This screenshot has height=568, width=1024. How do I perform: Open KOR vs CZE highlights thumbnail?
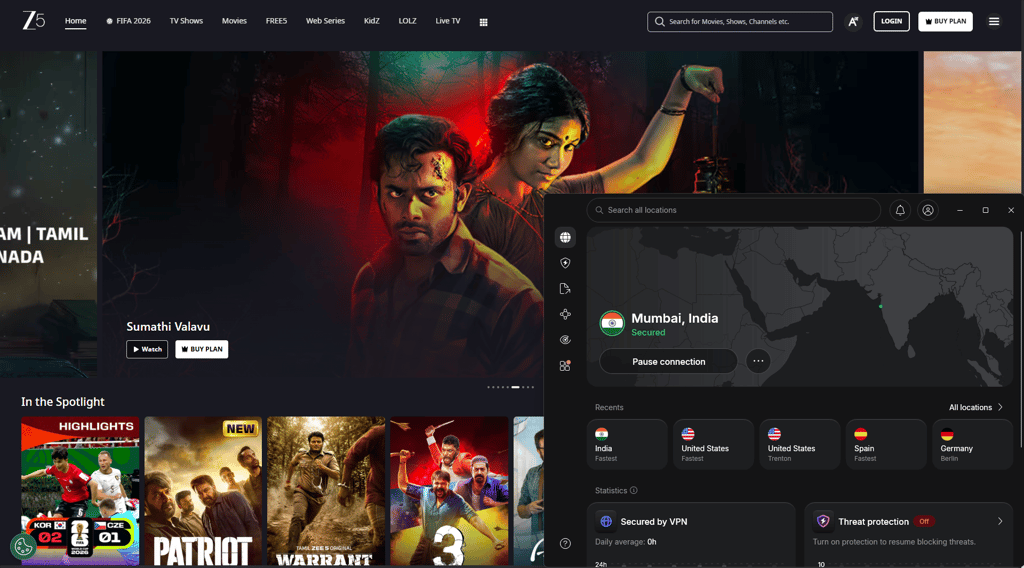click(80, 491)
